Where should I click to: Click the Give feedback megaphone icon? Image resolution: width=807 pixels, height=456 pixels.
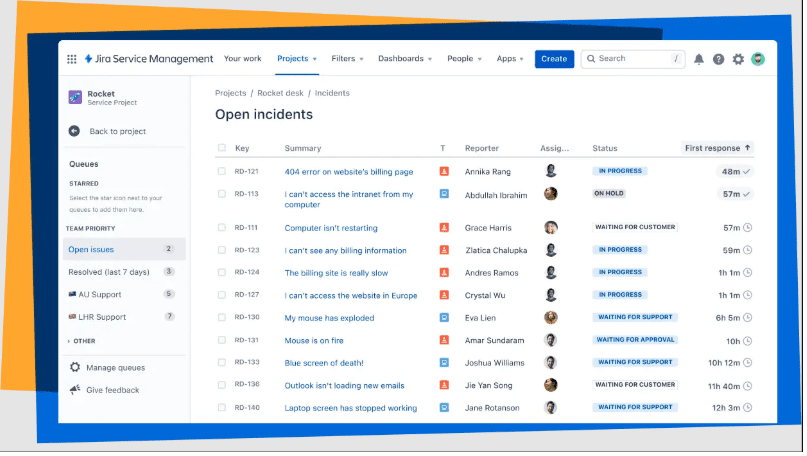click(75, 390)
